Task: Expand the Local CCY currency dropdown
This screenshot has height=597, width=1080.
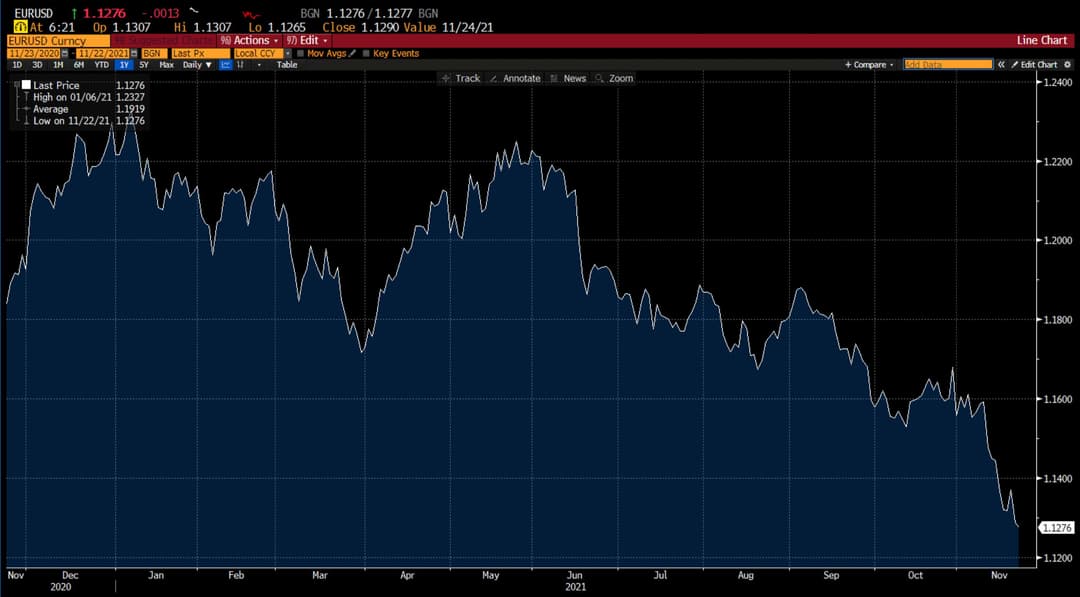Action: [288, 53]
